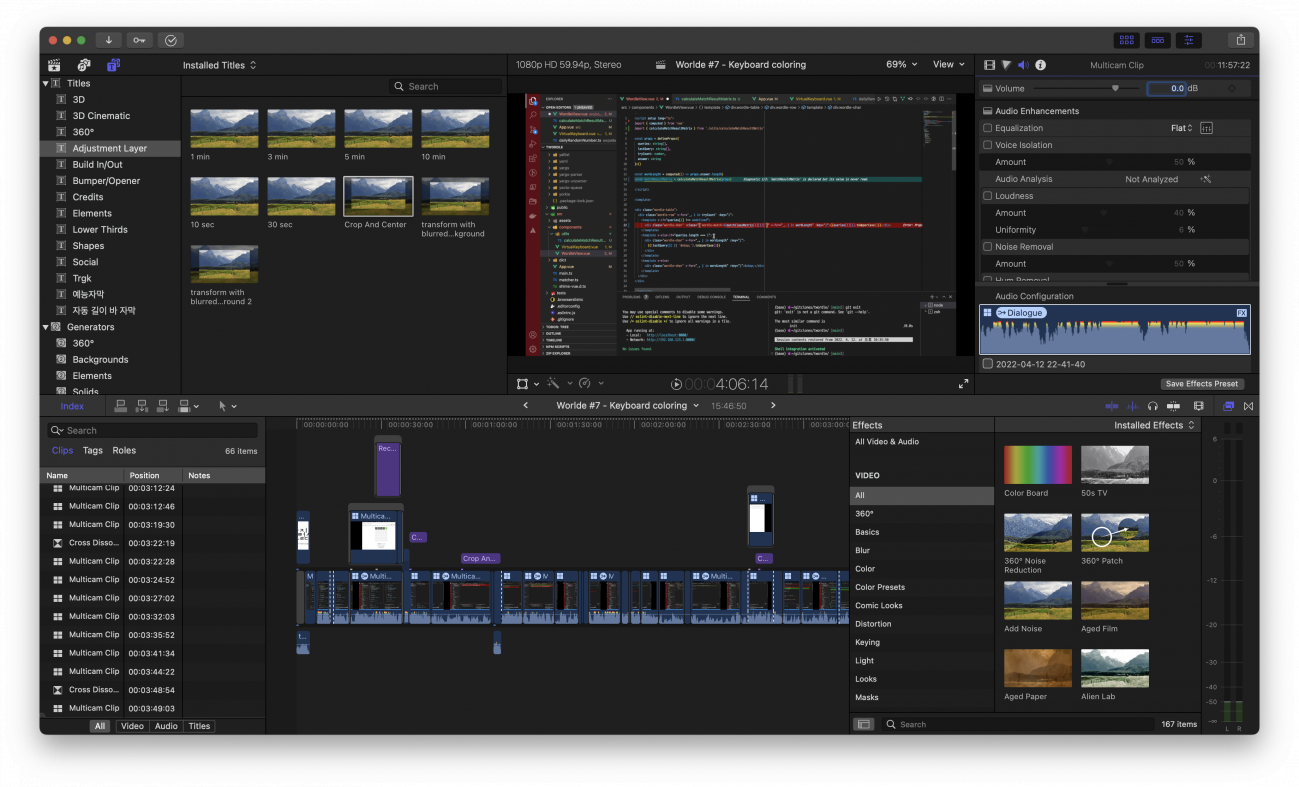Click the Audio Analysis magic wand icon
Image resolution: width=1299 pixels, height=787 pixels.
(x=1206, y=179)
